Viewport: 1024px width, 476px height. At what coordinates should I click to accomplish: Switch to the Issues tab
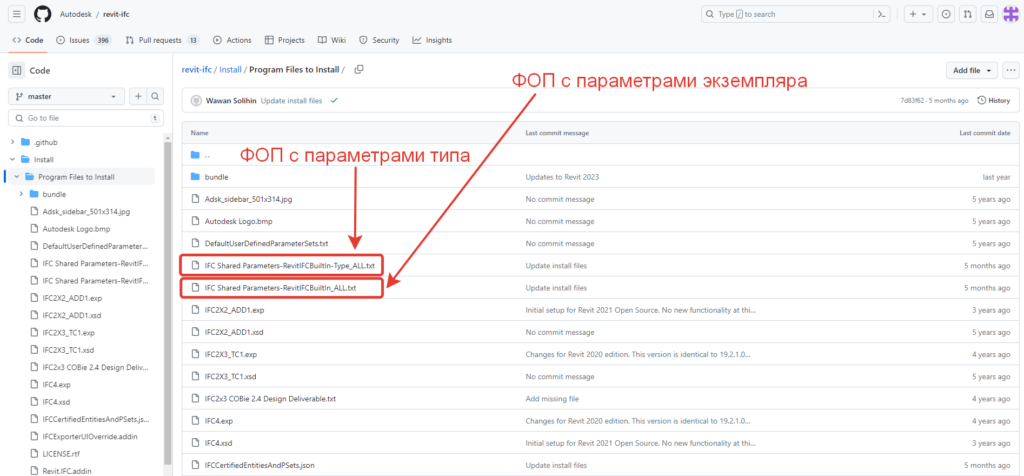[84, 40]
